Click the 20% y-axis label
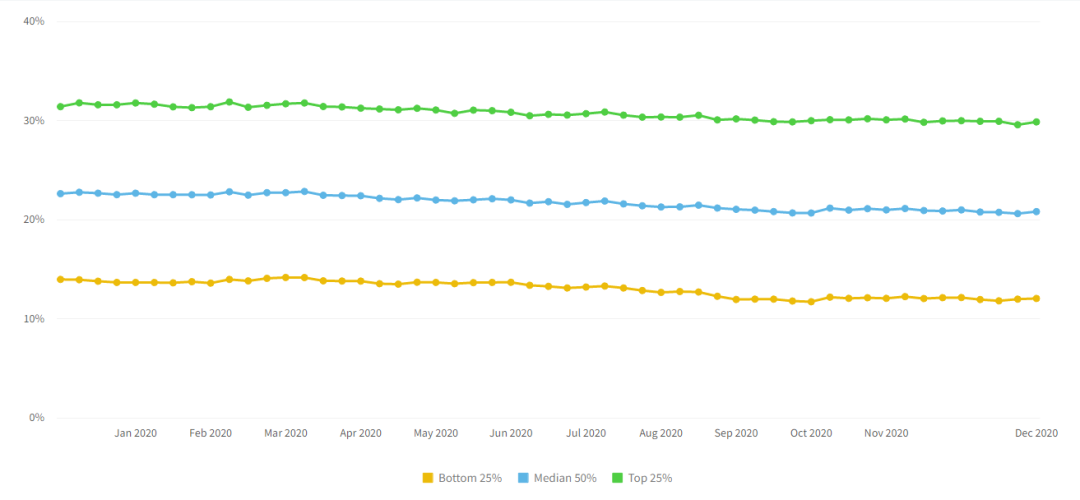The image size is (1080, 500). (x=34, y=219)
